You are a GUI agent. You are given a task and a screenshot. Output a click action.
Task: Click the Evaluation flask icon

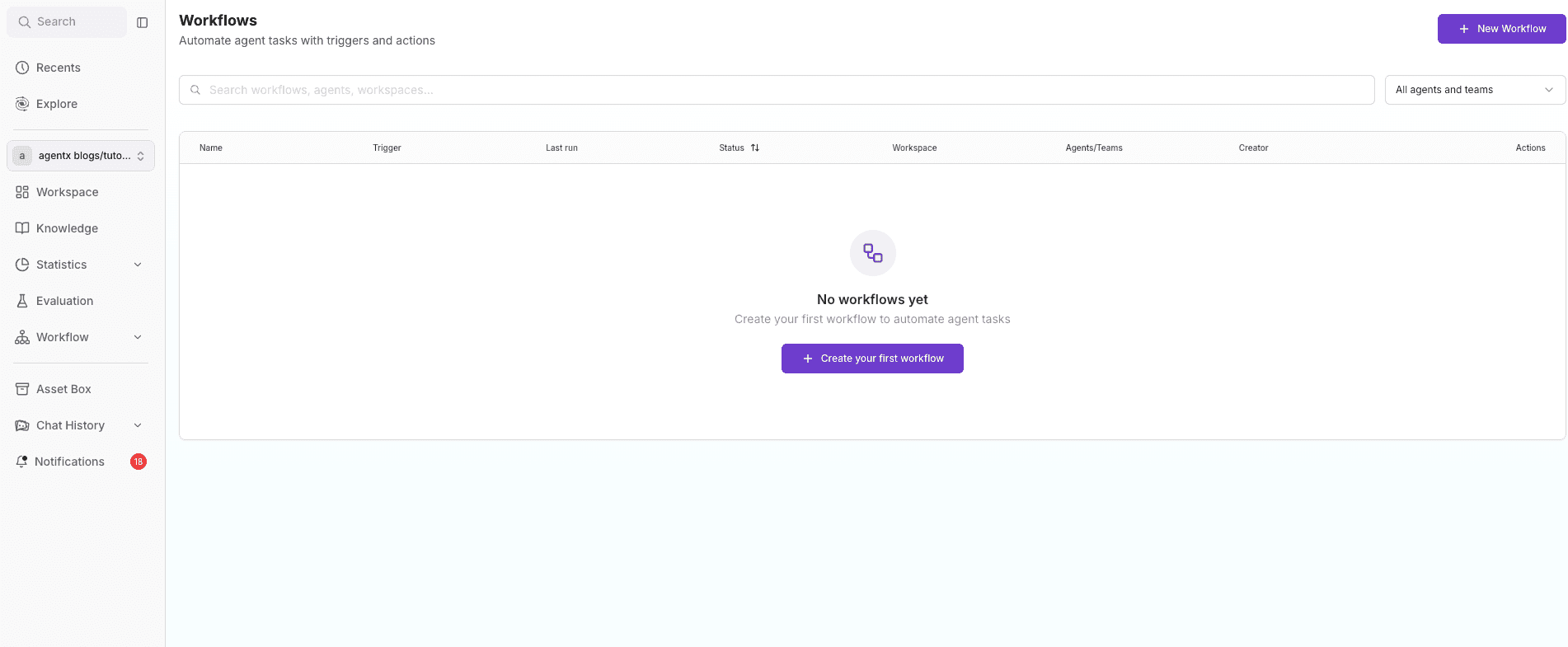(22, 301)
